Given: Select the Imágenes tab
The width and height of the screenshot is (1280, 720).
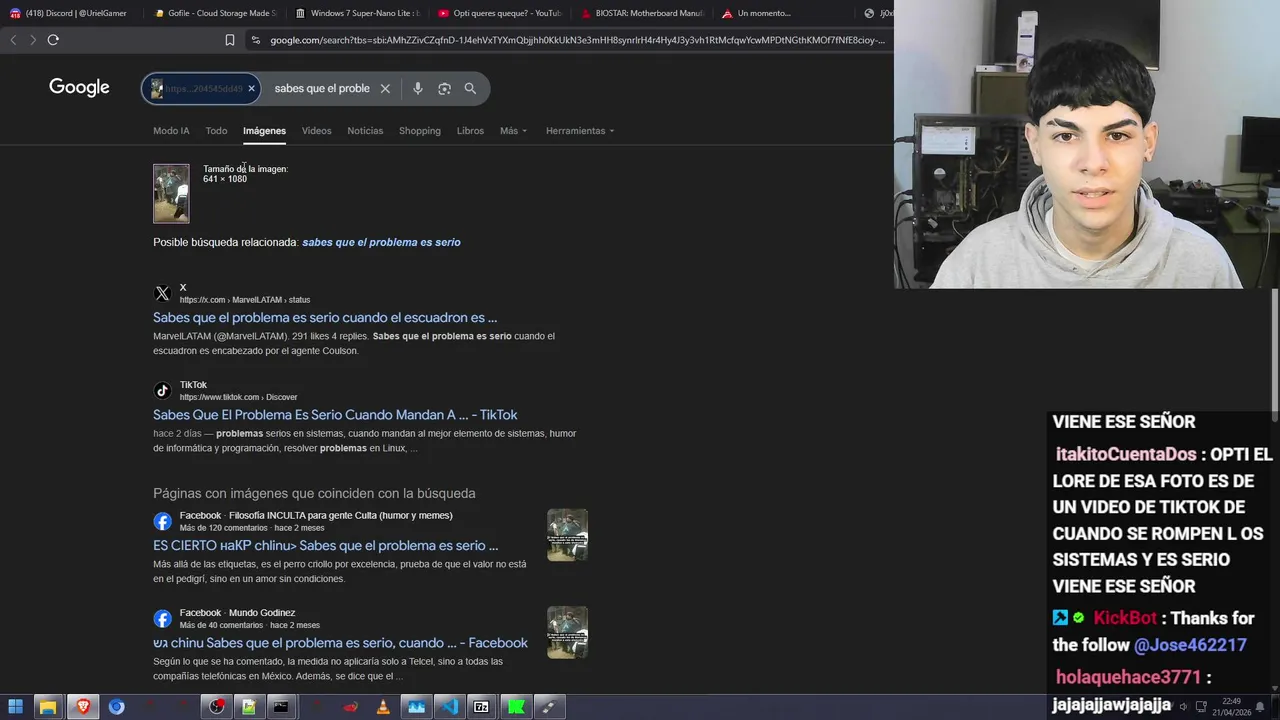Looking at the screenshot, I should pyautogui.click(x=264, y=131).
